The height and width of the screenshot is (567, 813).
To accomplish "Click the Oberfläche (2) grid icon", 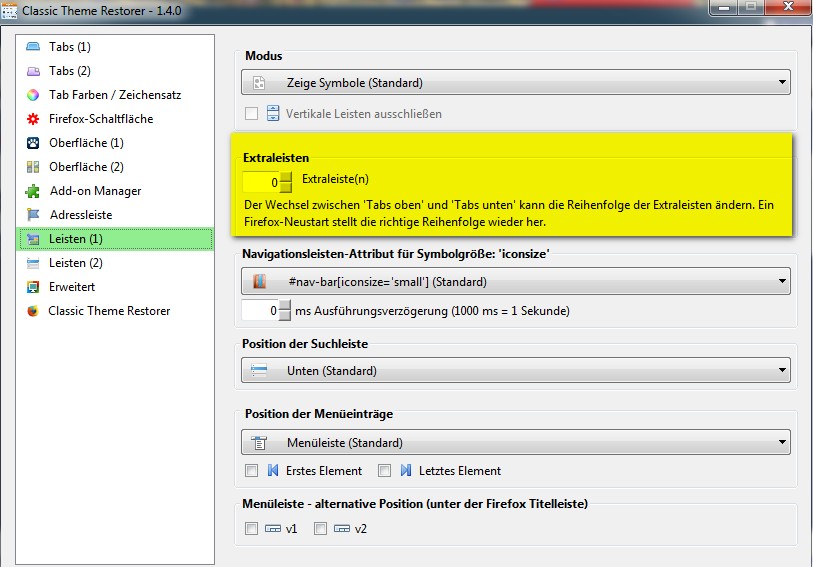I will 33,167.
